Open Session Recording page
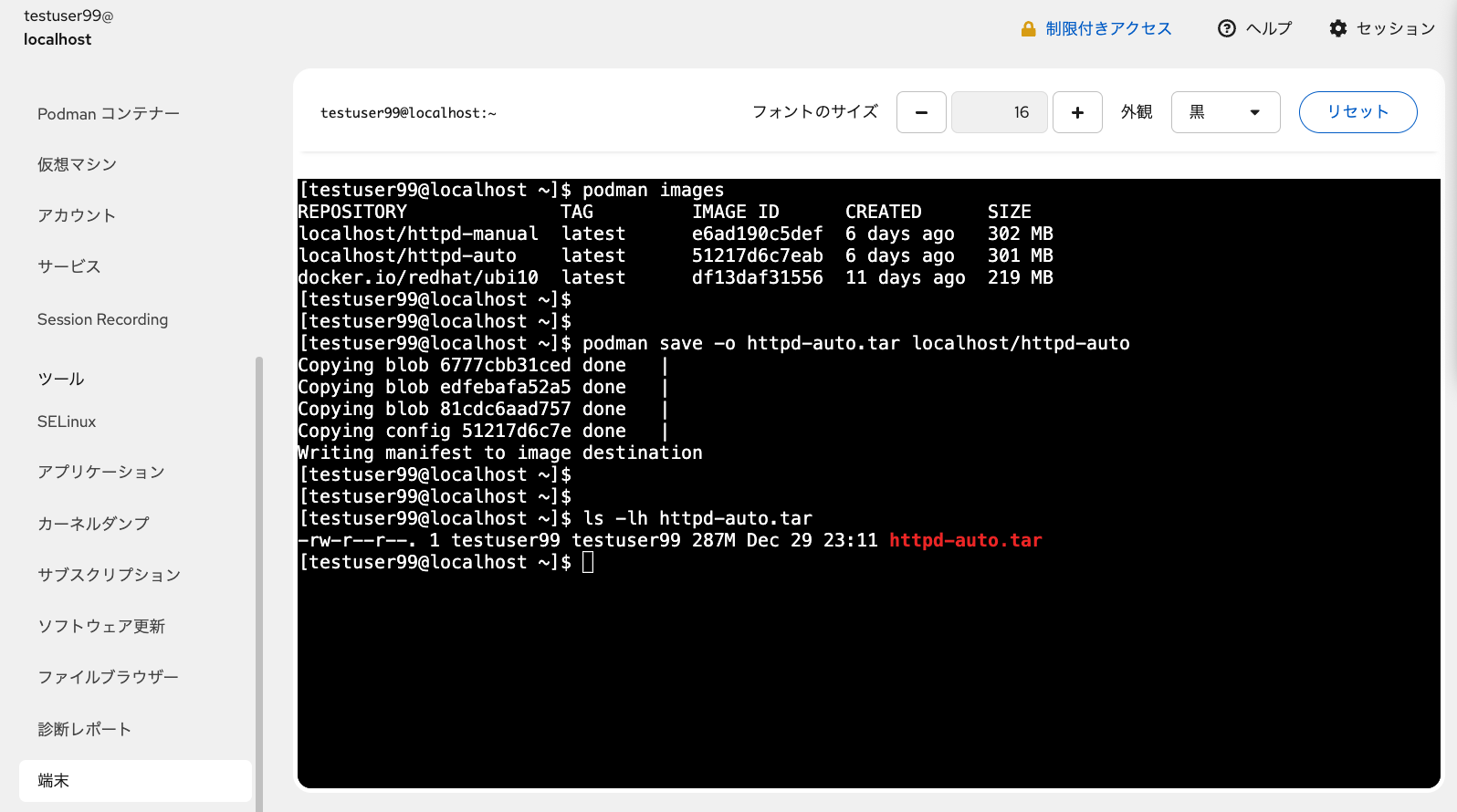 (102, 319)
